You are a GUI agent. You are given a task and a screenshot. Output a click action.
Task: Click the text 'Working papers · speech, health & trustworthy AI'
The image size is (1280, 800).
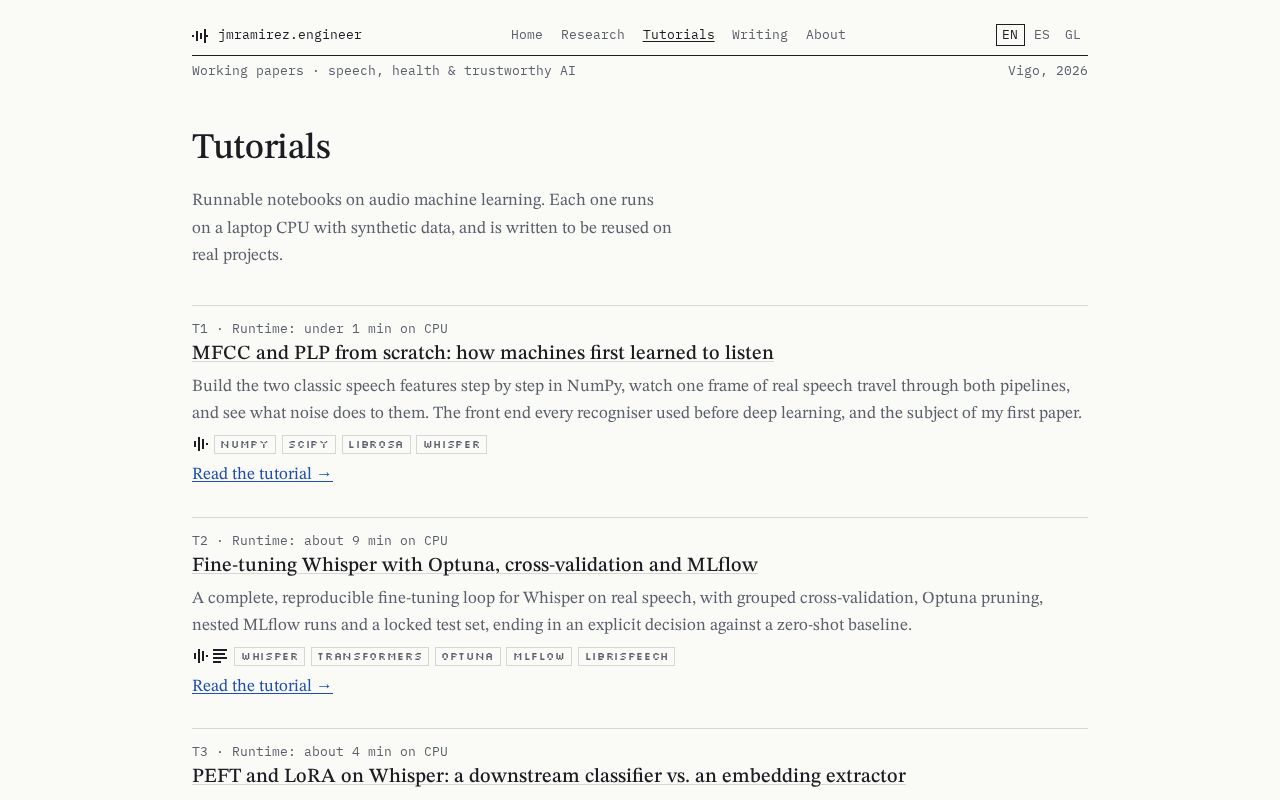pos(384,71)
